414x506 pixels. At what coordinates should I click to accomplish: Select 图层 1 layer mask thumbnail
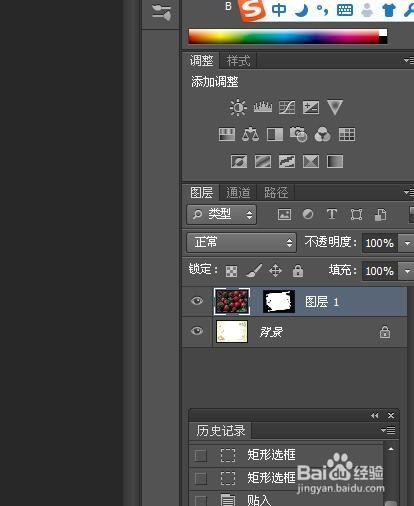279,301
